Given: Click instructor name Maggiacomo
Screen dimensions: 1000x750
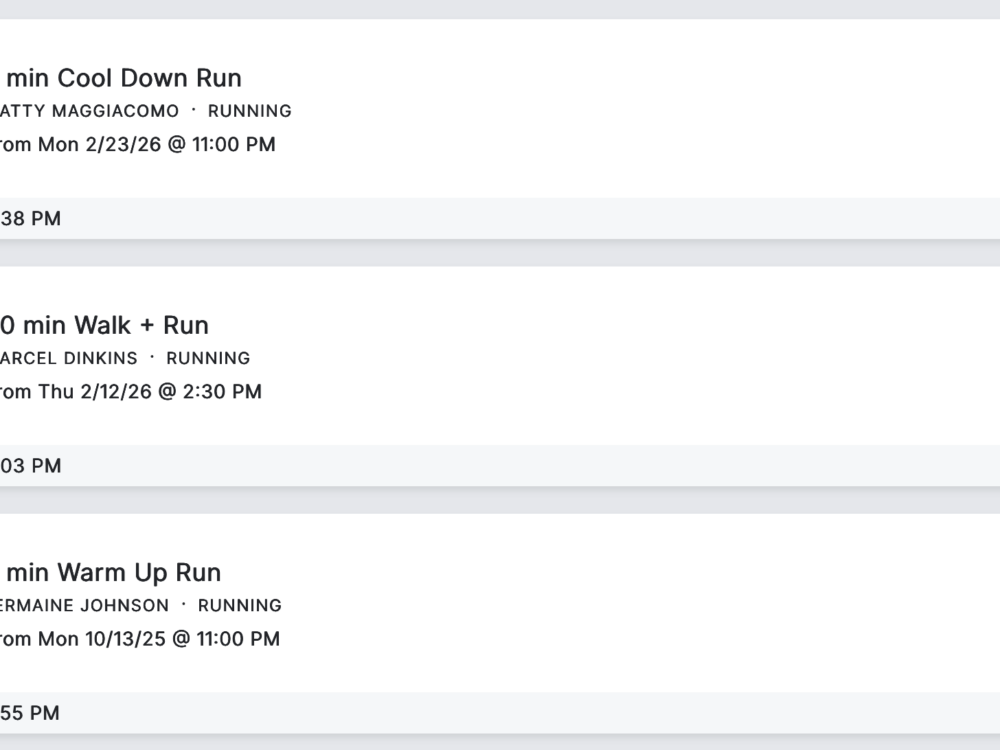Looking at the screenshot, I should pos(90,111).
